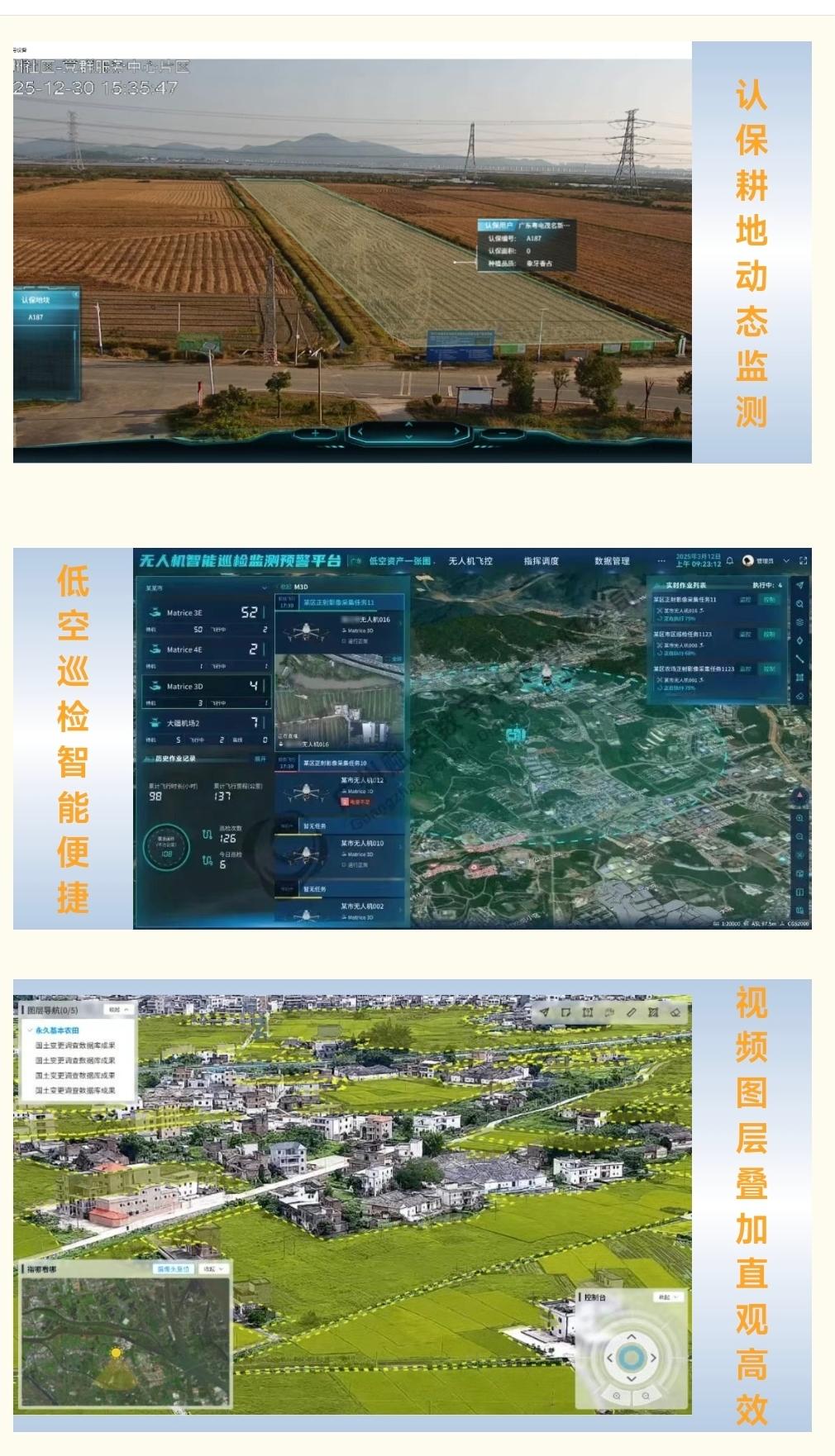This screenshot has height=1456, width=835.
Task: Select the area frame tool on drone map sidebar
Action: (799, 678)
